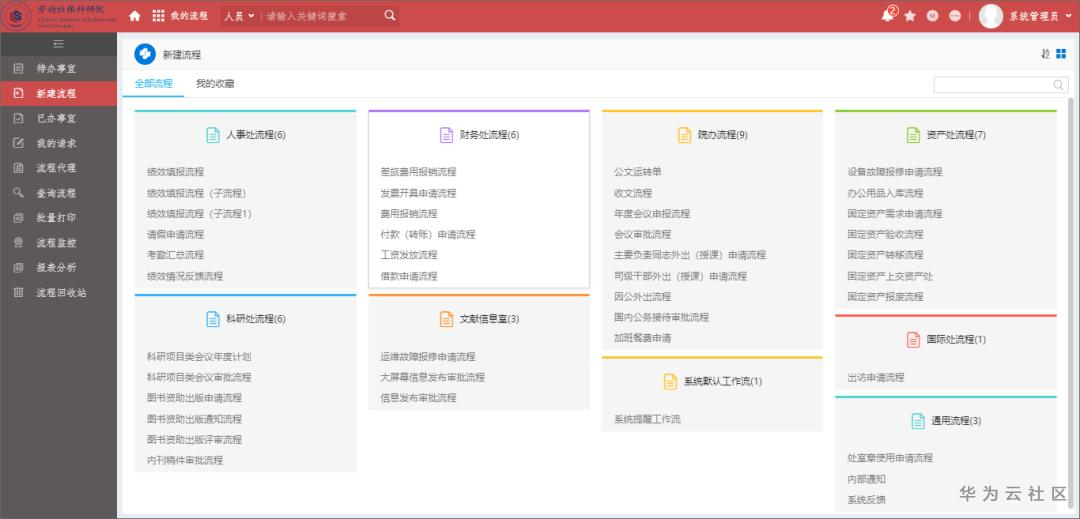Image resolution: width=1080 pixels, height=519 pixels.
Task: Click the 国际处流程 red document icon
Action: click(x=913, y=339)
